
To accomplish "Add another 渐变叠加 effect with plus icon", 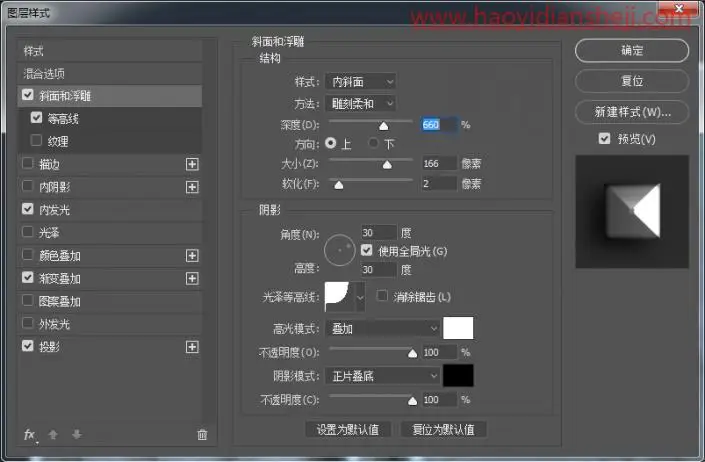I will (x=192, y=279).
